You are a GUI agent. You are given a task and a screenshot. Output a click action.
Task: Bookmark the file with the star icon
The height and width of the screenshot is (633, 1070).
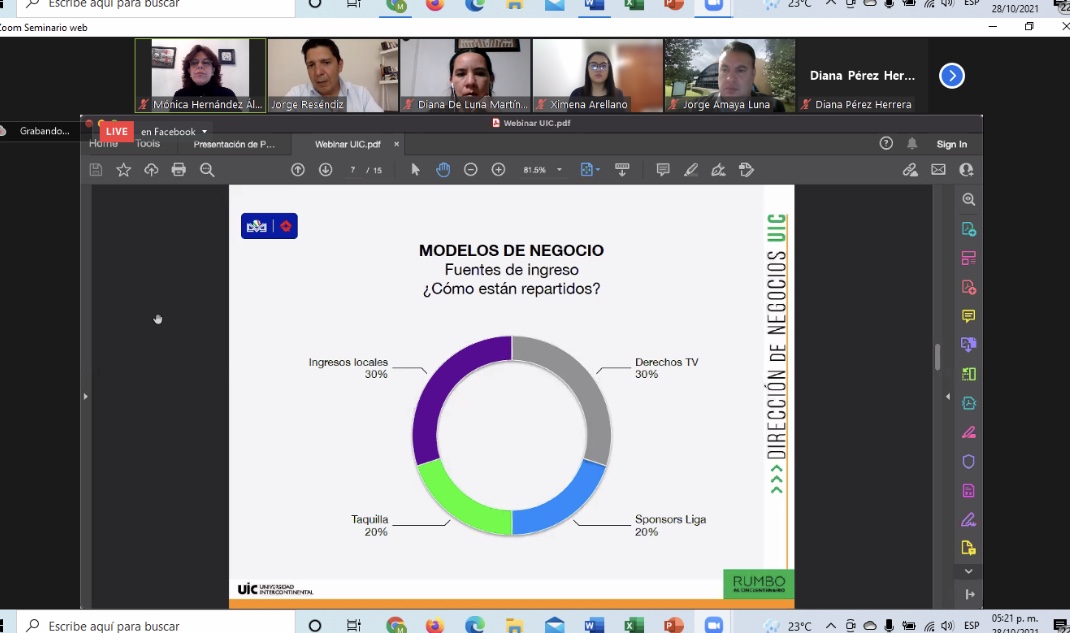[124, 170]
